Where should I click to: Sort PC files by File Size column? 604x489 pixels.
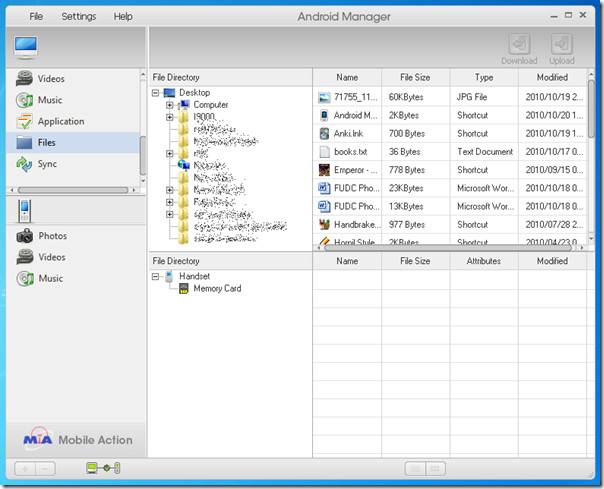click(415, 77)
